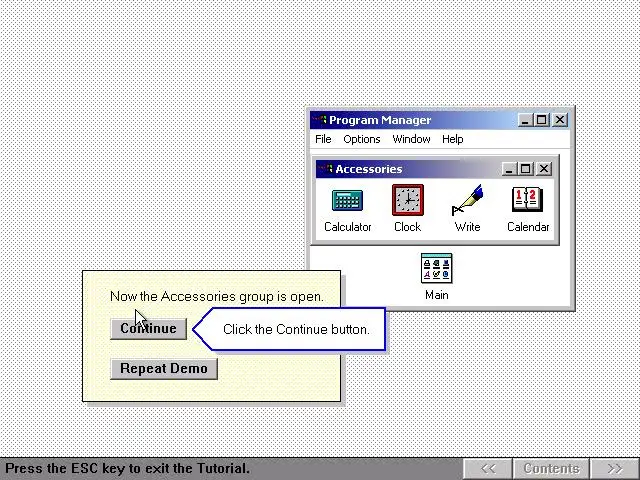640x480 pixels.
Task: Click the Clock label text
Action: click(x=407, y=227)
